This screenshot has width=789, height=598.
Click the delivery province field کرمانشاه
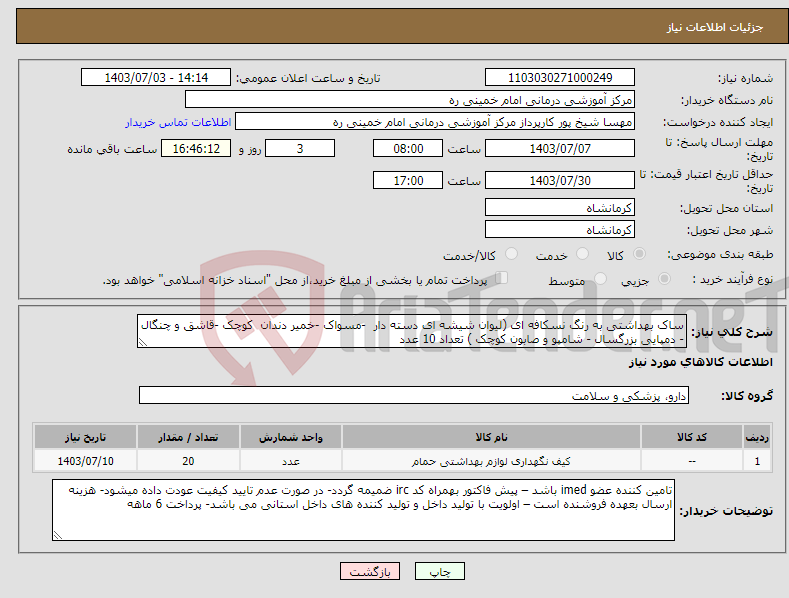pos(560,207)
